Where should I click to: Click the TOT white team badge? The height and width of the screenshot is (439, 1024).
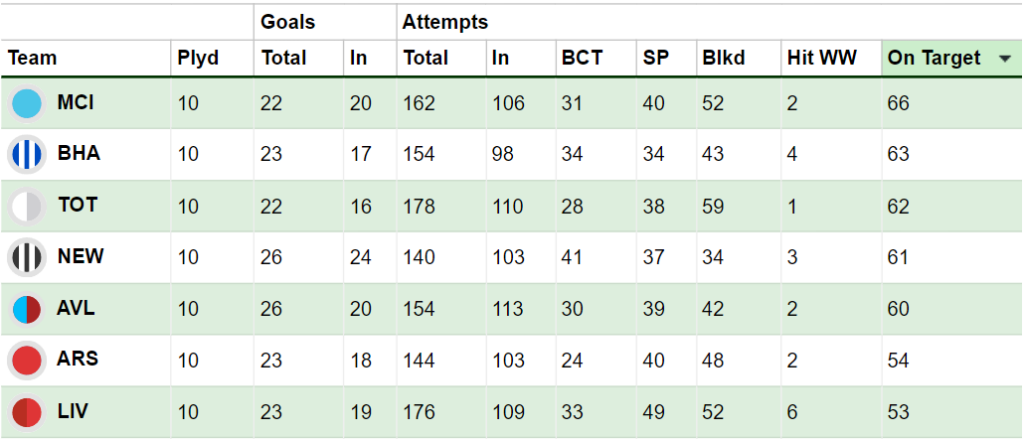click(x=27, y=206)
